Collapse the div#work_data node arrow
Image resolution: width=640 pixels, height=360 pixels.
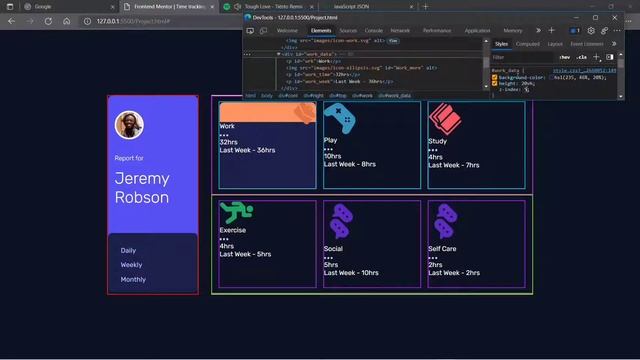tap(278, 54)
